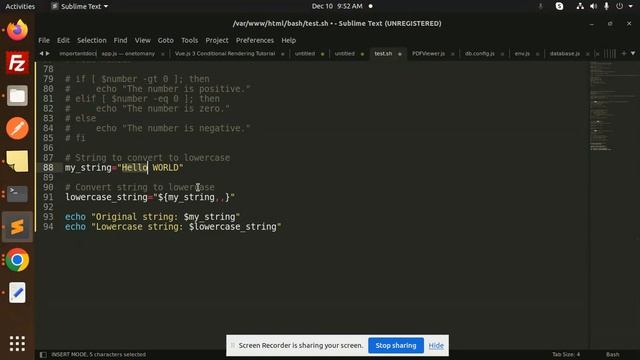Viewport: 640px width, 360px height.
Task: Open the Preferences menu
Action: [255, 40]
